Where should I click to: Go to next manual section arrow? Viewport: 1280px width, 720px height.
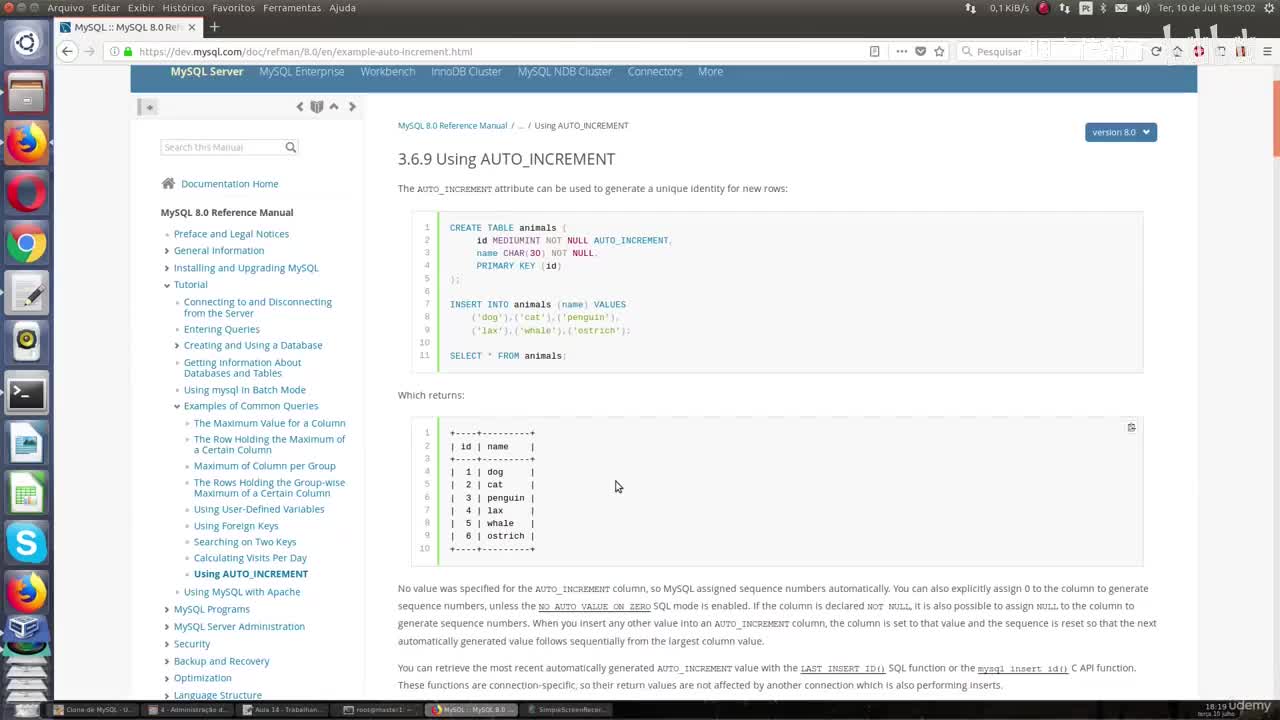tap(352, 107)
